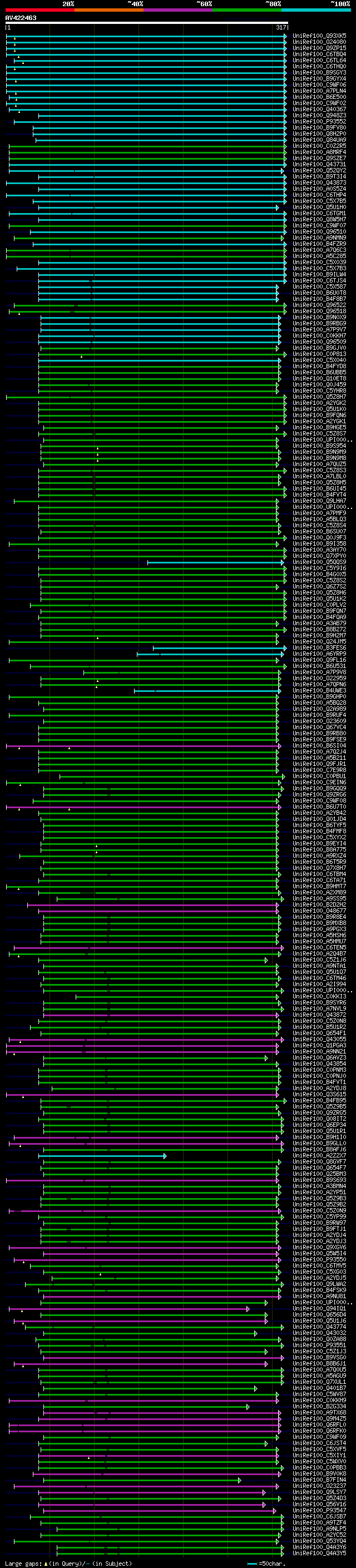This screenshot has width=356, height=1568.
Task: Select the UniRef100_B9FV80 label
Action: pos(319,128)
